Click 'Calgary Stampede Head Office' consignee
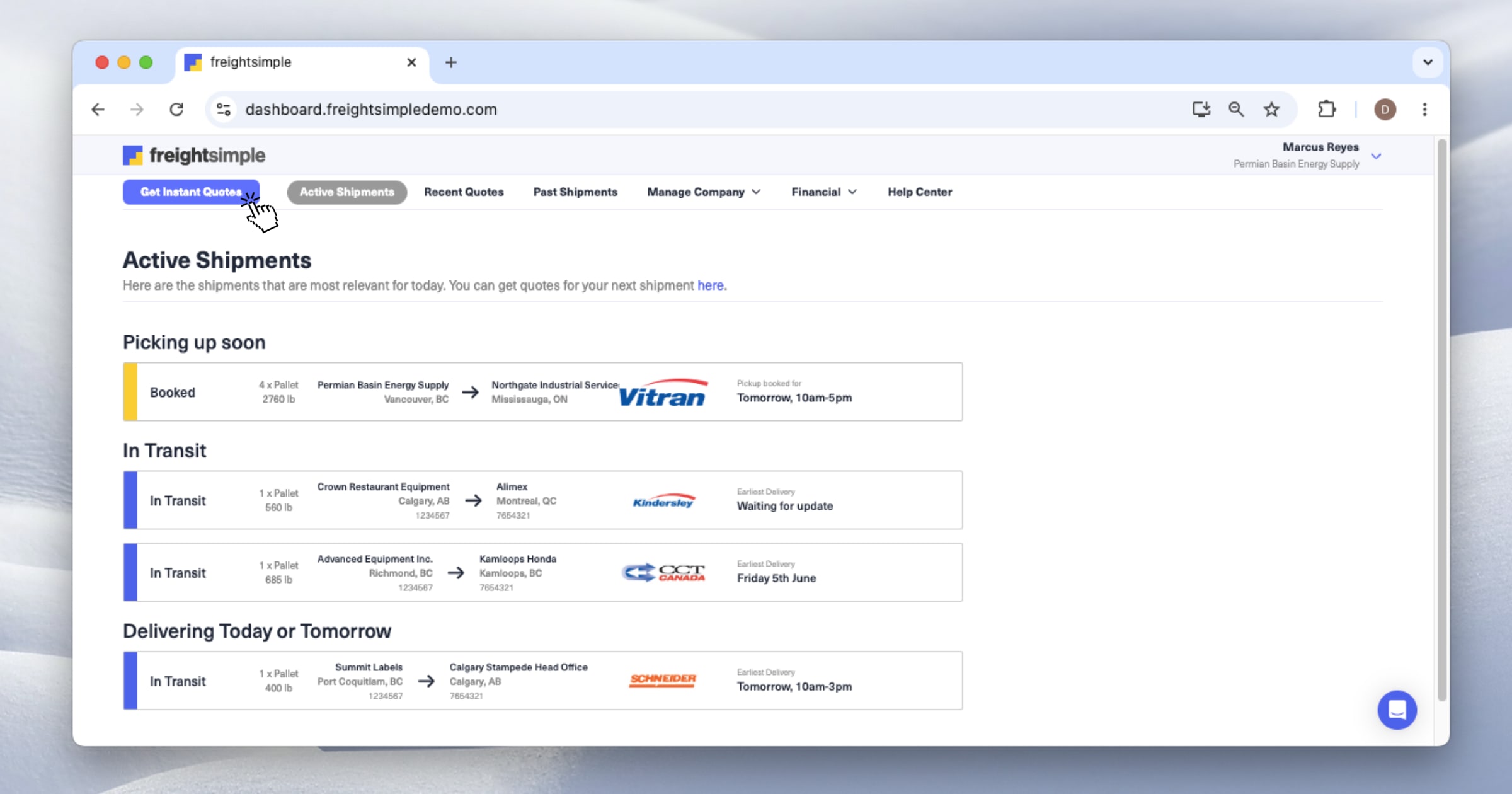 (518, 667)
